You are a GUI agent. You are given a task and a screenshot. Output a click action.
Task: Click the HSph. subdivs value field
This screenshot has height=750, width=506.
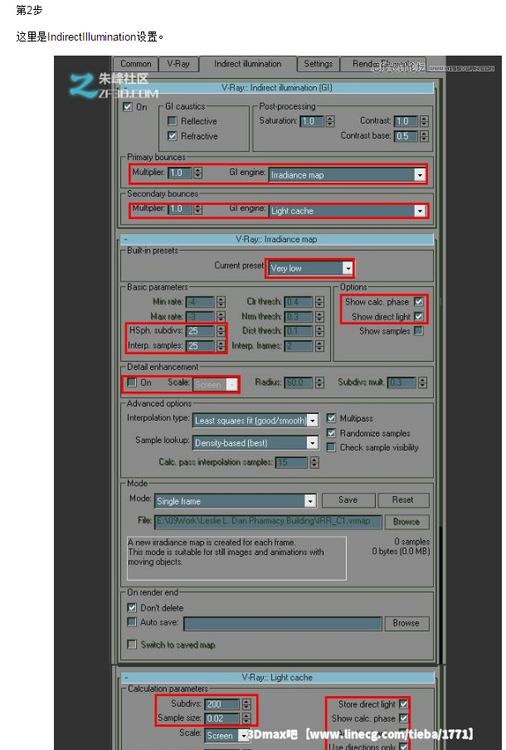(x=200, y=331)
